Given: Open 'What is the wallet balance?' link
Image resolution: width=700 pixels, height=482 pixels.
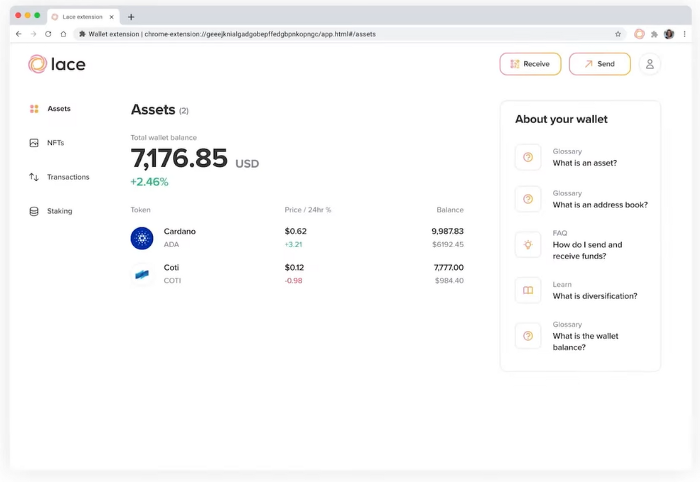Looking at the screenshot, I should [x=585, y=341].
